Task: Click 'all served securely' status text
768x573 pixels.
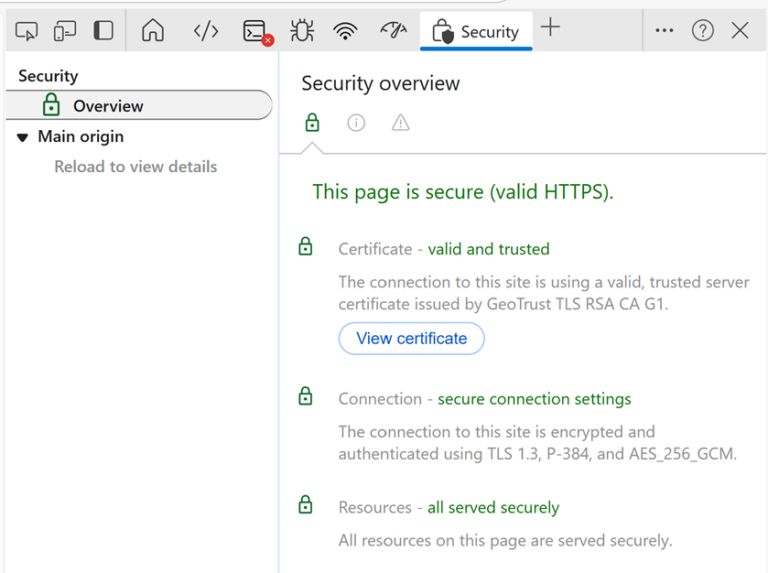Action: click(493, 507)
